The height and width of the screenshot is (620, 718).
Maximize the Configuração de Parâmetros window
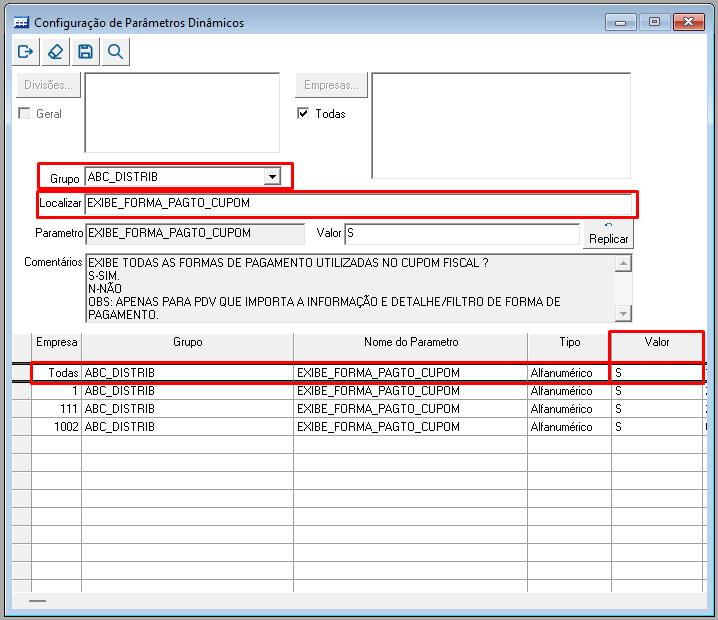654,22
